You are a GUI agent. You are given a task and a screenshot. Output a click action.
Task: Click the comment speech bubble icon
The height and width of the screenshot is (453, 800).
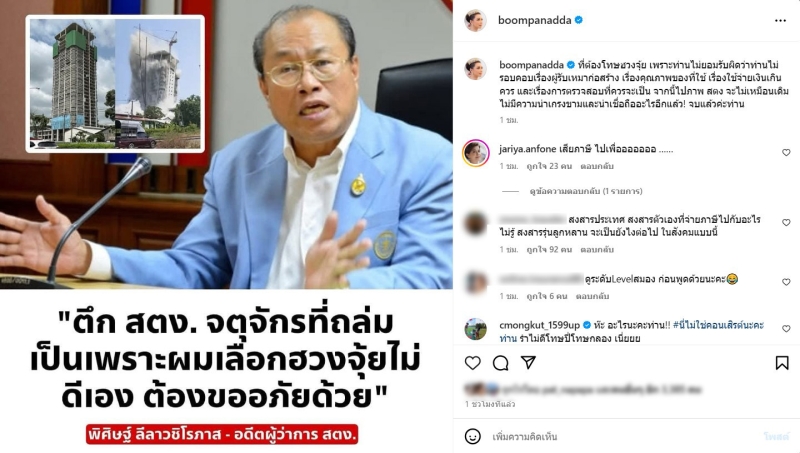pyautogui.click(x=501, y=363)
